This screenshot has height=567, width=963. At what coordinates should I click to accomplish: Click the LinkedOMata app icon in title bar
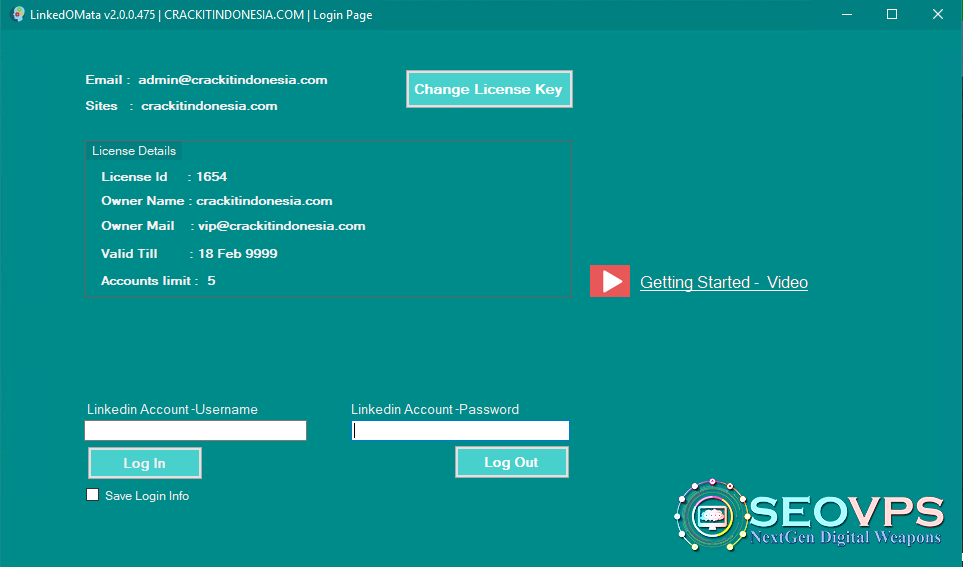coord(18,14)
